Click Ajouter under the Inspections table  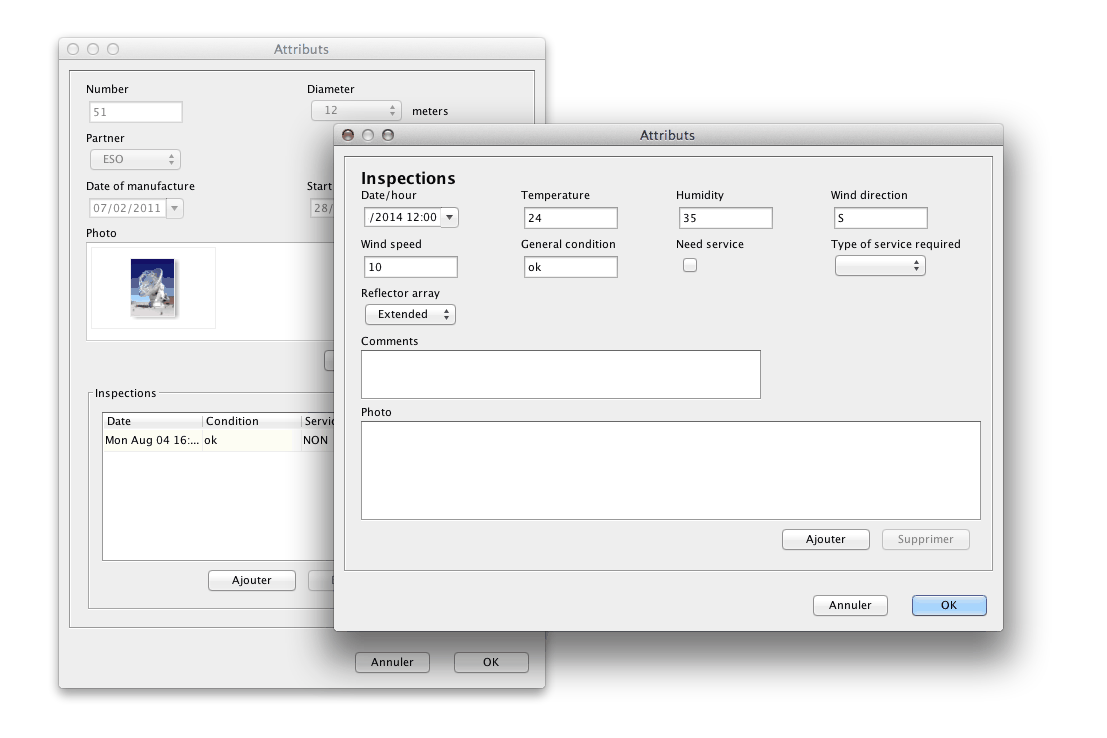click(x=252, y=581)
